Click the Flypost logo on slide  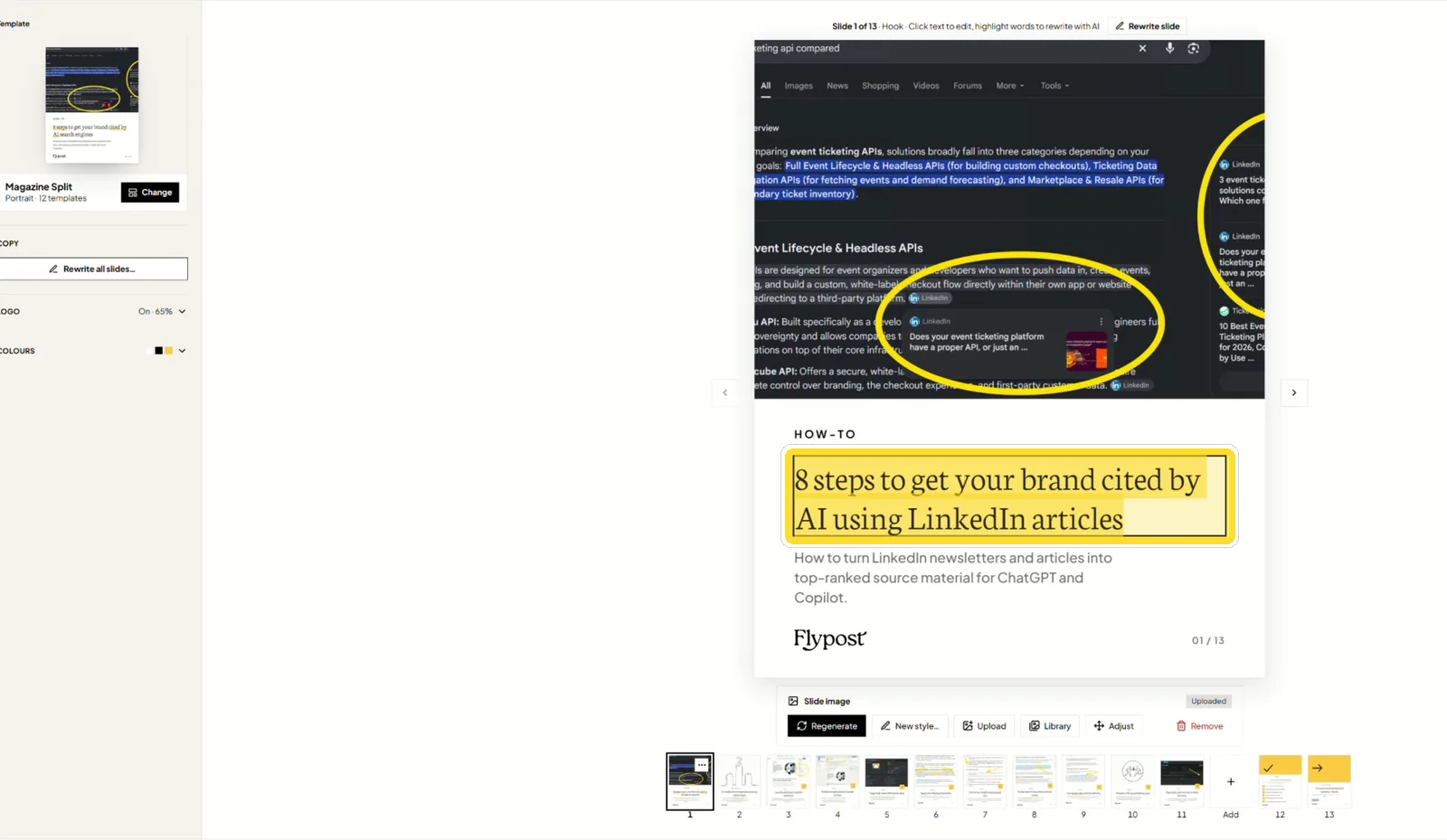(x=830, y=639)
